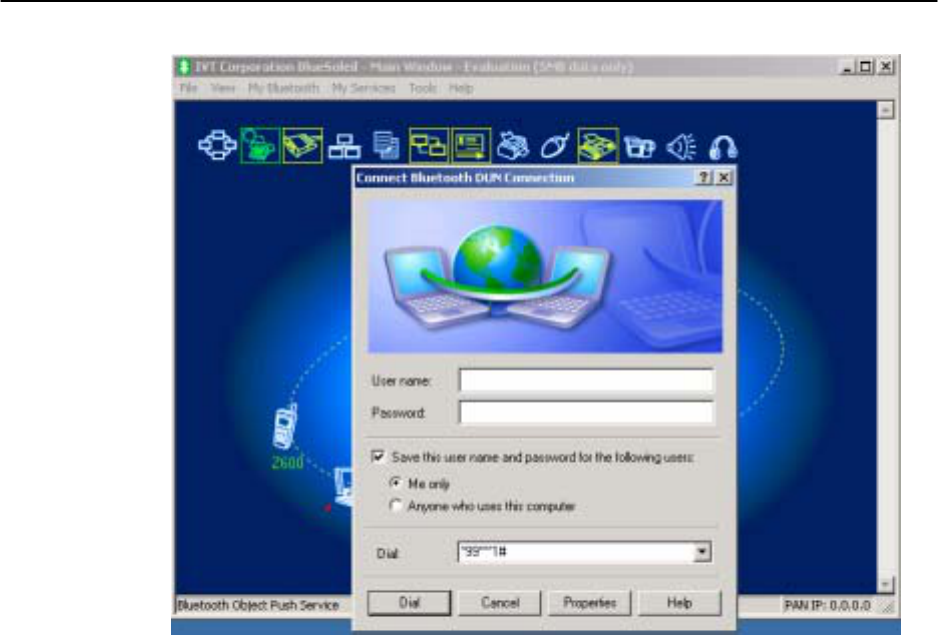Click the BlueSoleil title bar application icon

click(x=184, y=66)
